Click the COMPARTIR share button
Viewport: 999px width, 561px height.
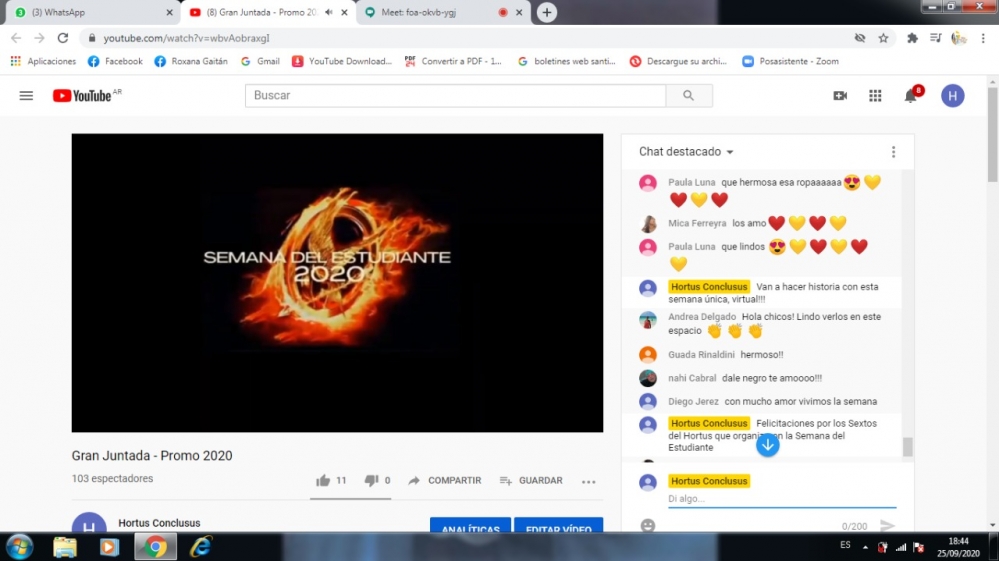[x=445, y=481]
